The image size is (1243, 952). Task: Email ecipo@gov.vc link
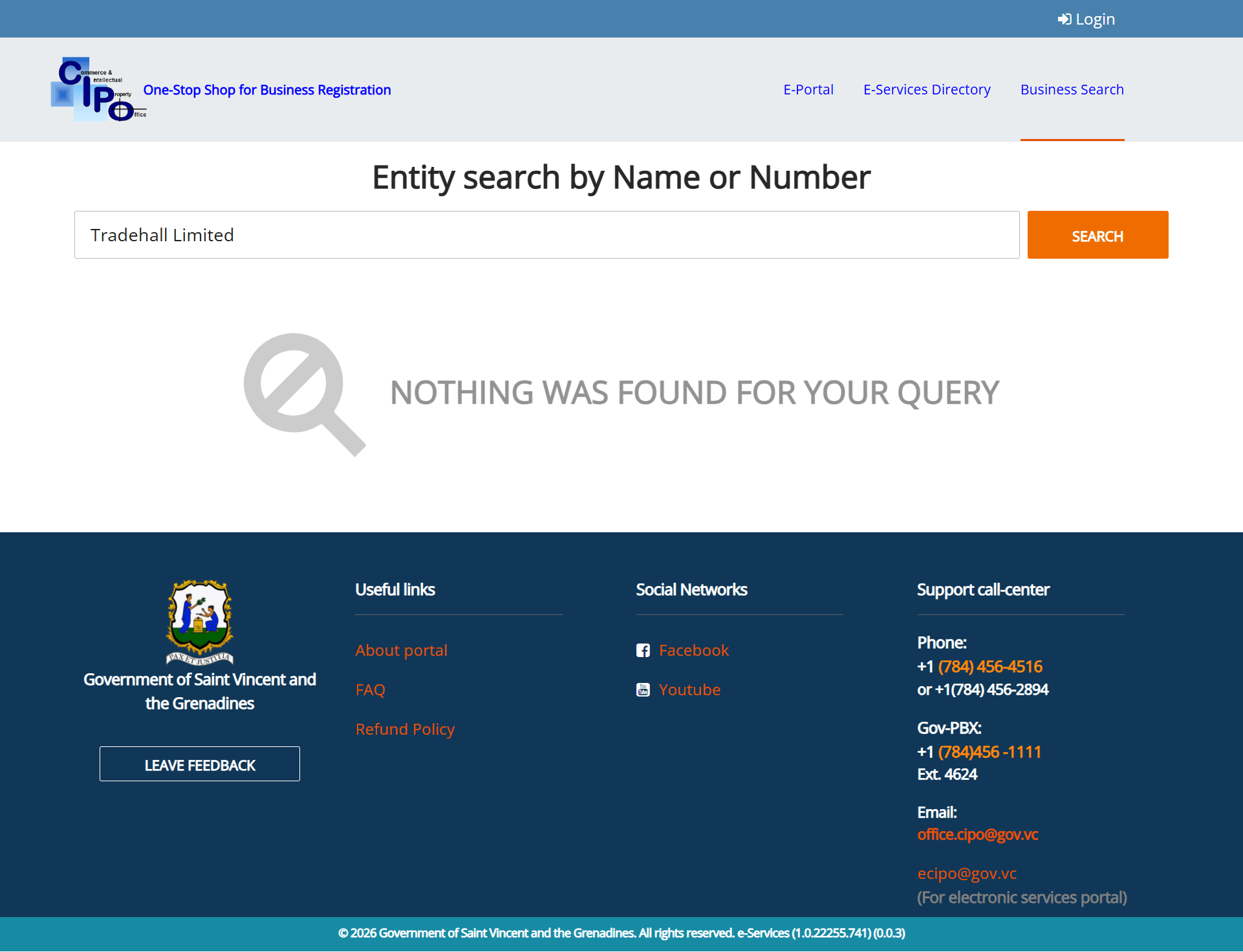[x=967, y=874]
